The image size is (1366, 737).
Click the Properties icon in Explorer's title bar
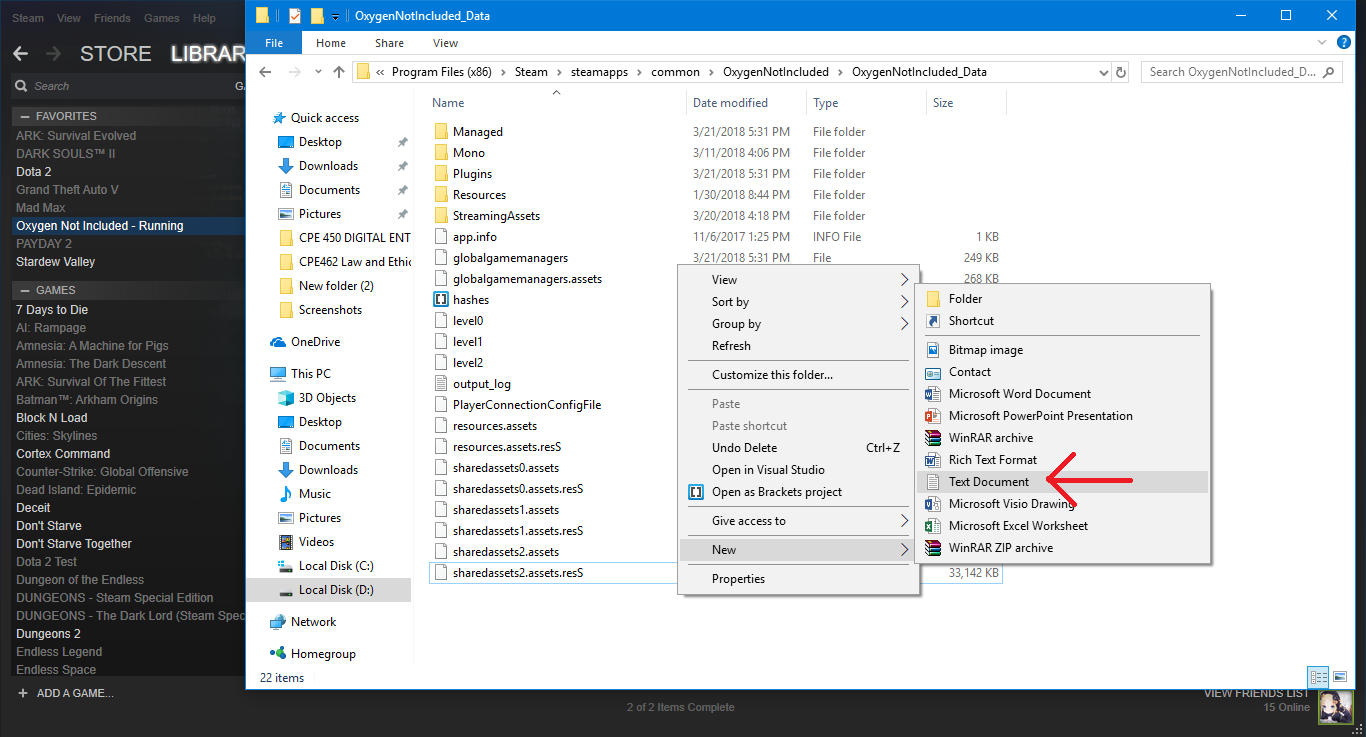295,16
